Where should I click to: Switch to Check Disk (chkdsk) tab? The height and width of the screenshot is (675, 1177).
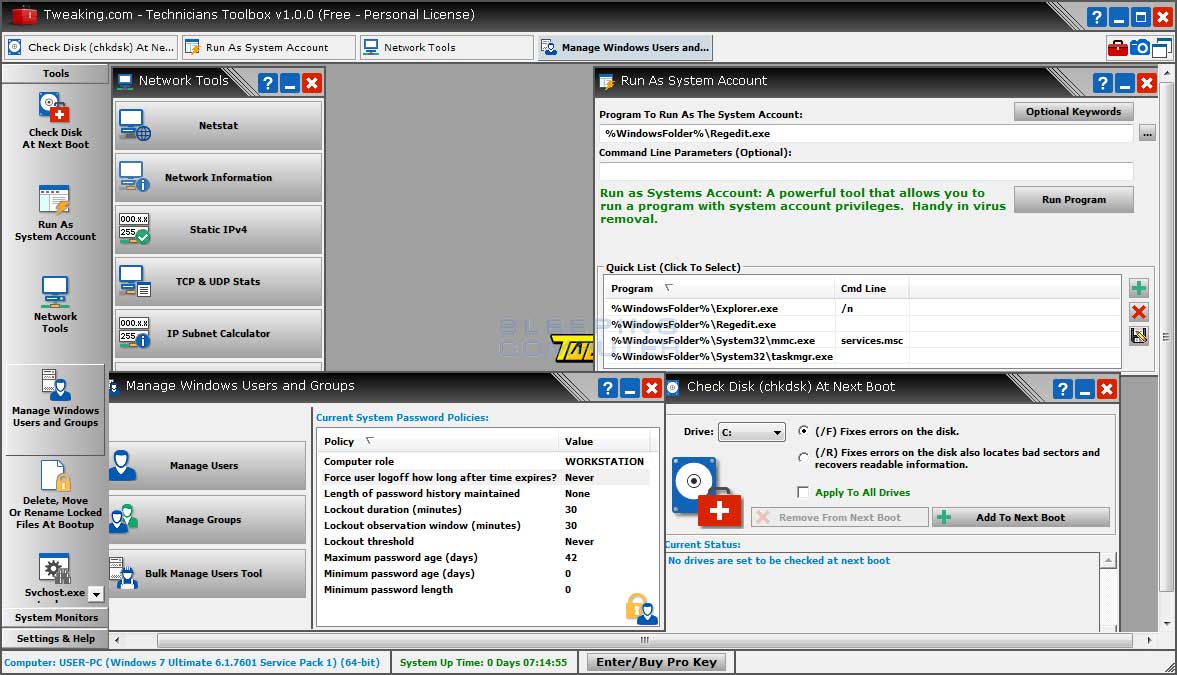92,47
